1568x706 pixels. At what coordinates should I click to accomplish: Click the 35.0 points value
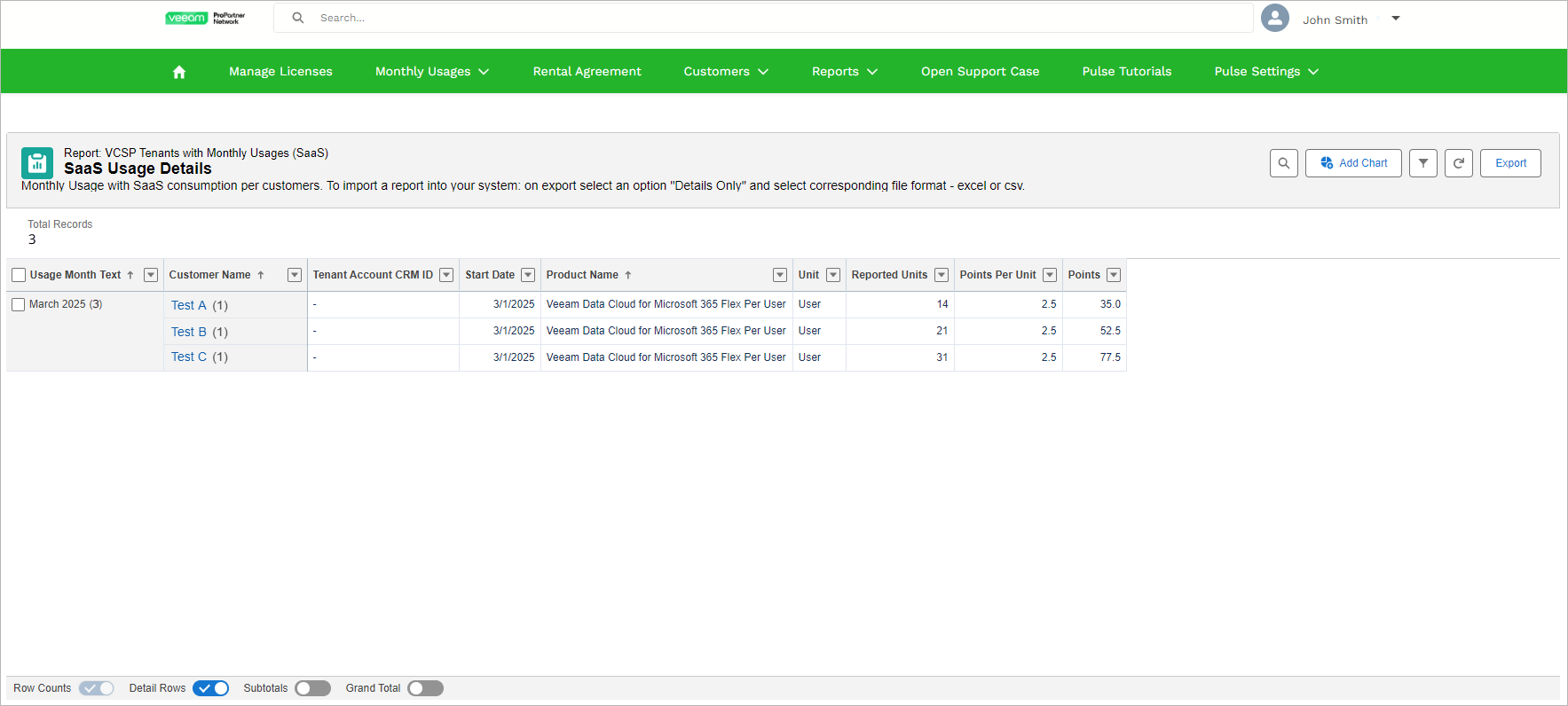click(x=1110, y=304)
